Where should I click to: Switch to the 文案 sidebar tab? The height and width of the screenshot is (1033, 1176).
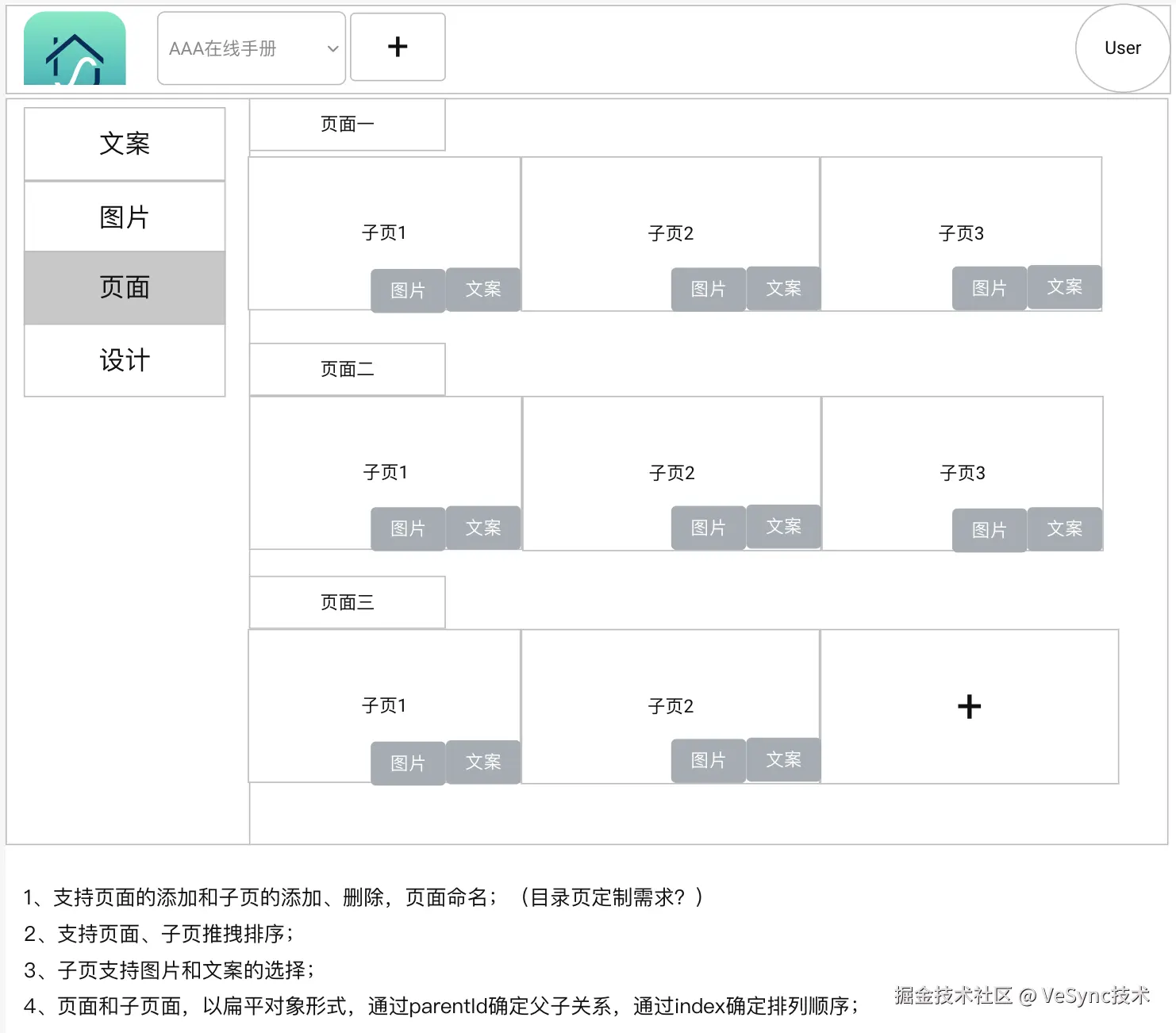(125, 144)
